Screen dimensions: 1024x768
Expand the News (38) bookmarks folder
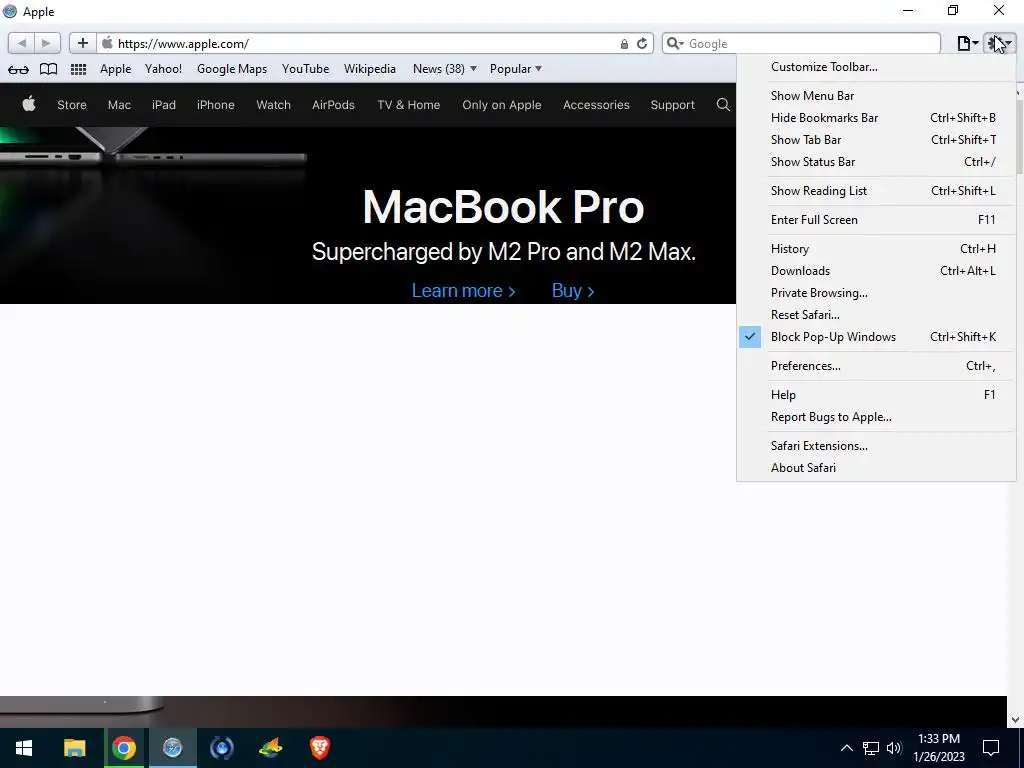point(445,69)
